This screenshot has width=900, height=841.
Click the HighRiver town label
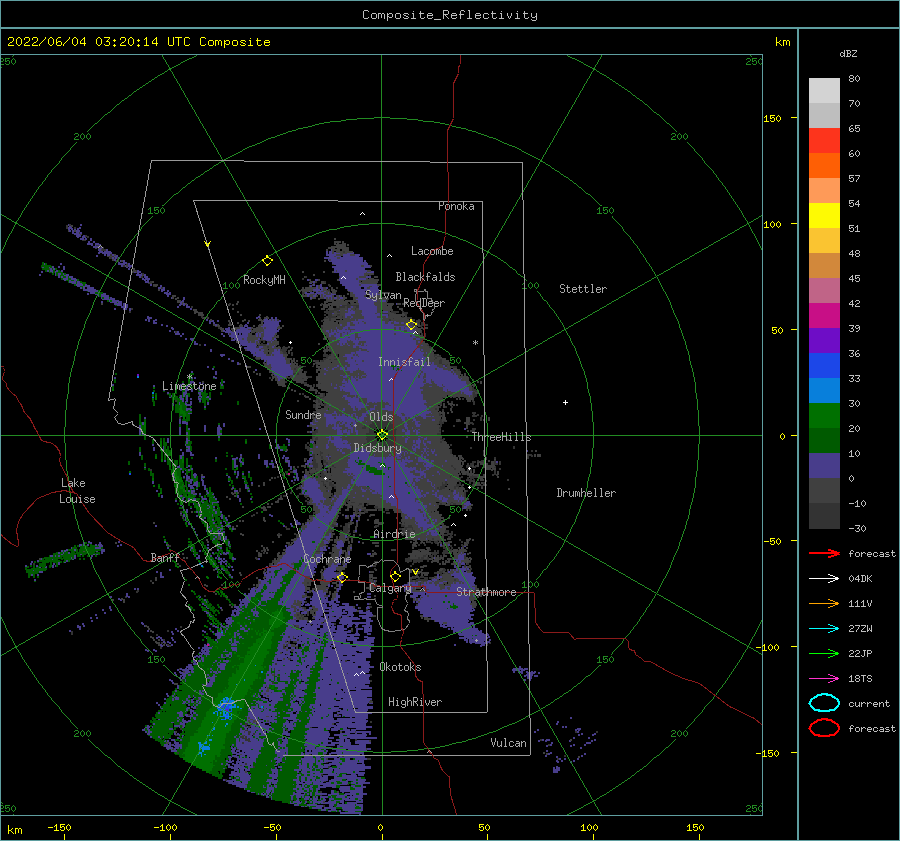(x=415, y=702)
